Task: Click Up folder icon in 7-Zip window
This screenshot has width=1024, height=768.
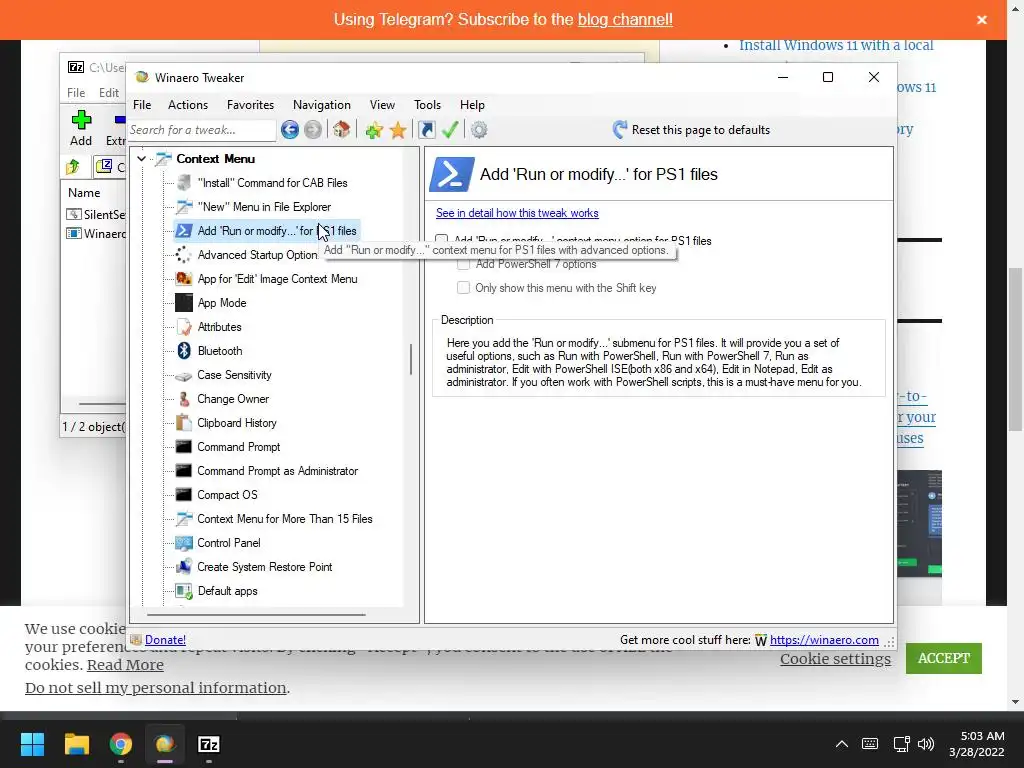Action: click(73, 167)
